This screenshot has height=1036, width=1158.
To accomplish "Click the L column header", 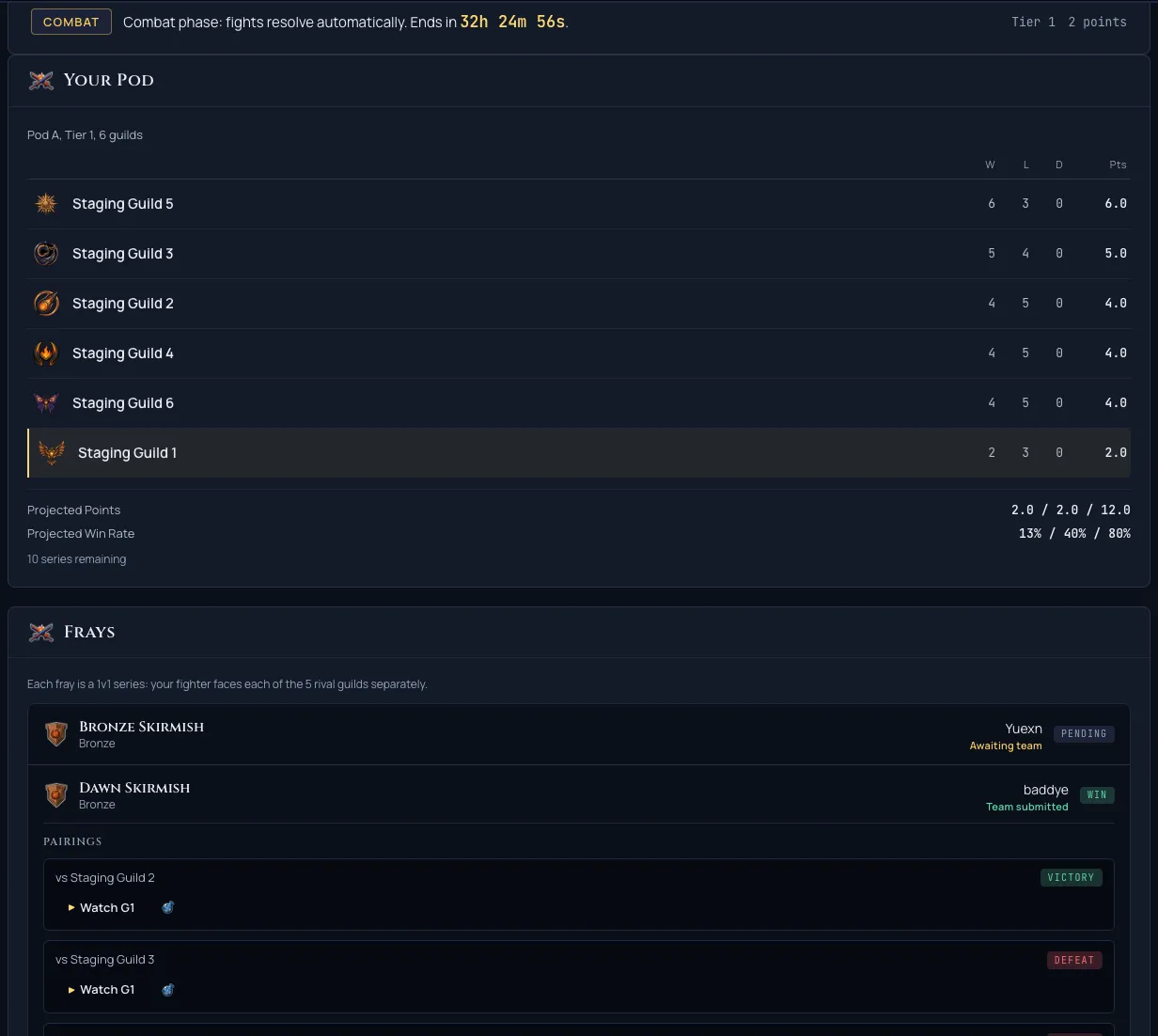I will [1025, 165].
